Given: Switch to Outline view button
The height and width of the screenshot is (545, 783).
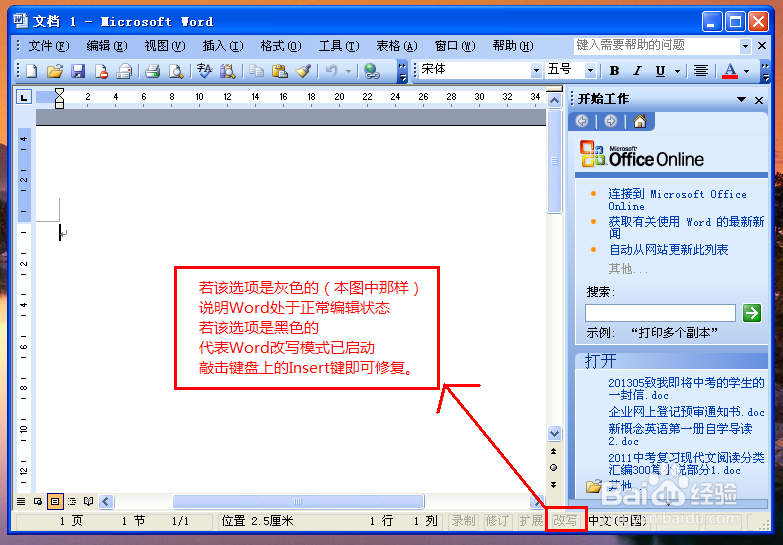Looking at the screenshot, I should tap(72, 501).
